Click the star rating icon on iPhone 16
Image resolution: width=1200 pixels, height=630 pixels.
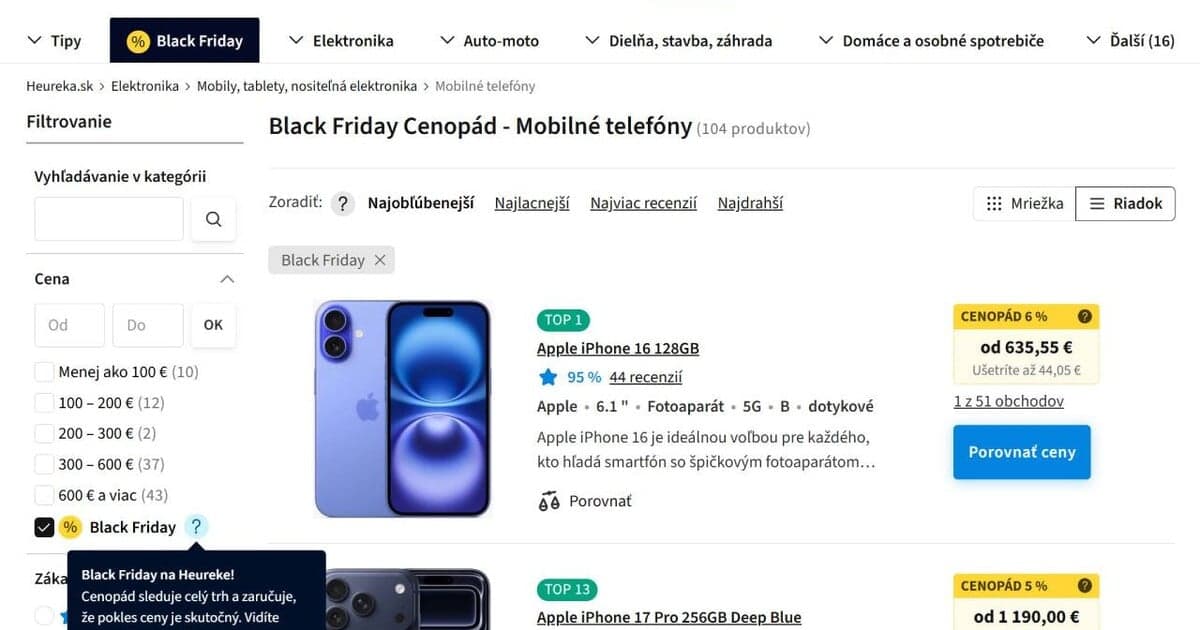pos(547,377)
